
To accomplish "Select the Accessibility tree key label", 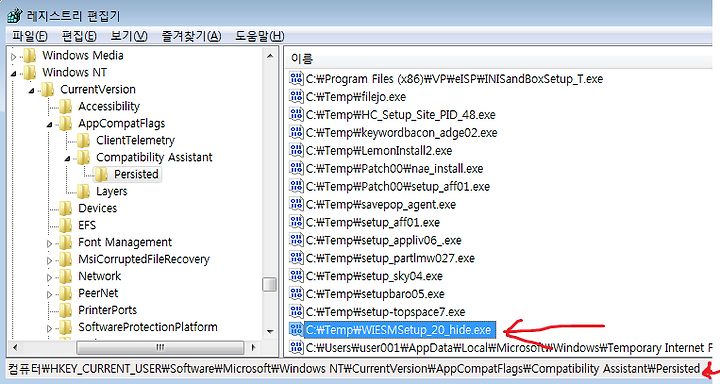I will [x=109, y=107].
